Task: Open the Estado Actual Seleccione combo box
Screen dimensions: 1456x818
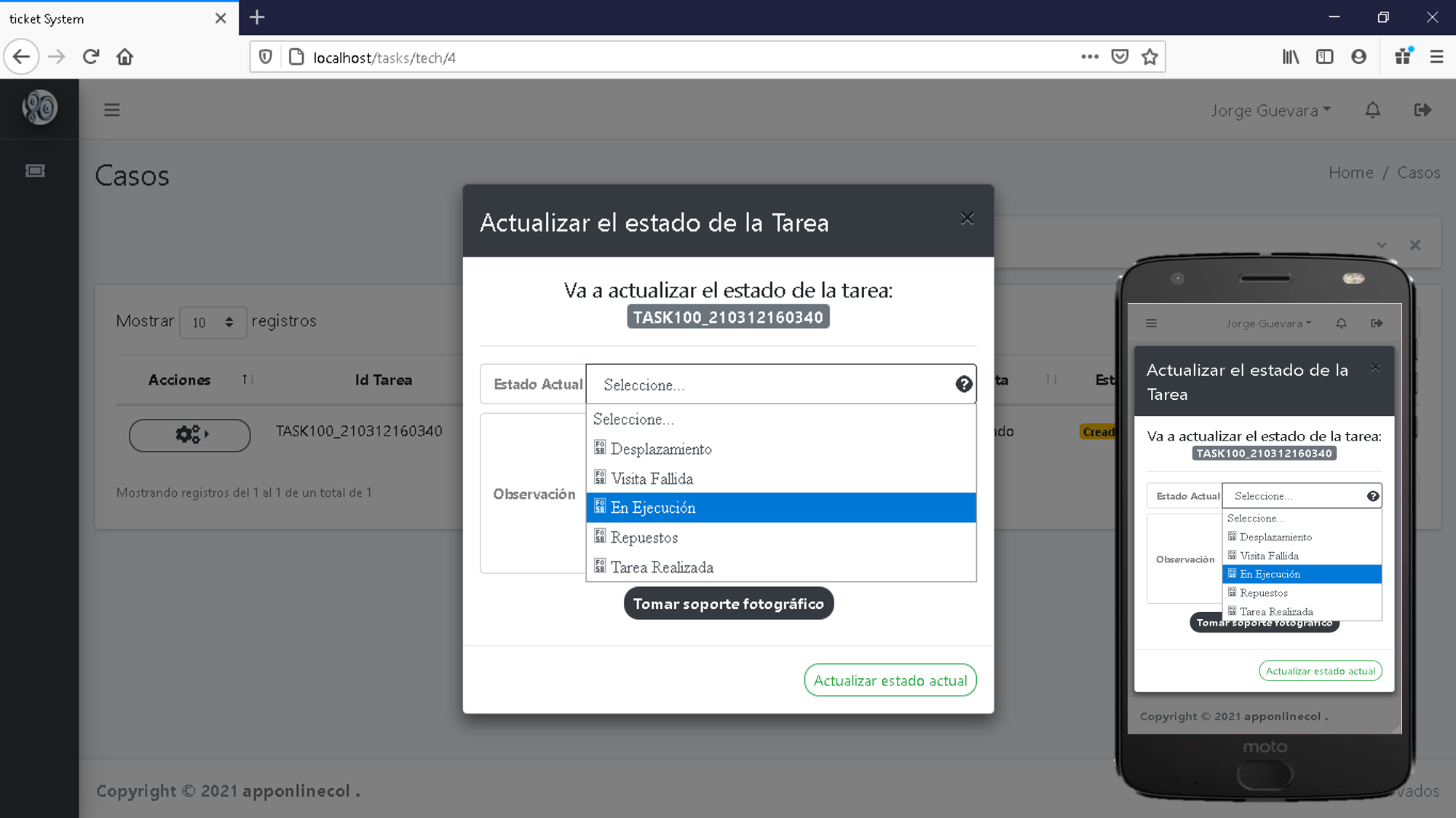Action: click(x=780, y=384)
